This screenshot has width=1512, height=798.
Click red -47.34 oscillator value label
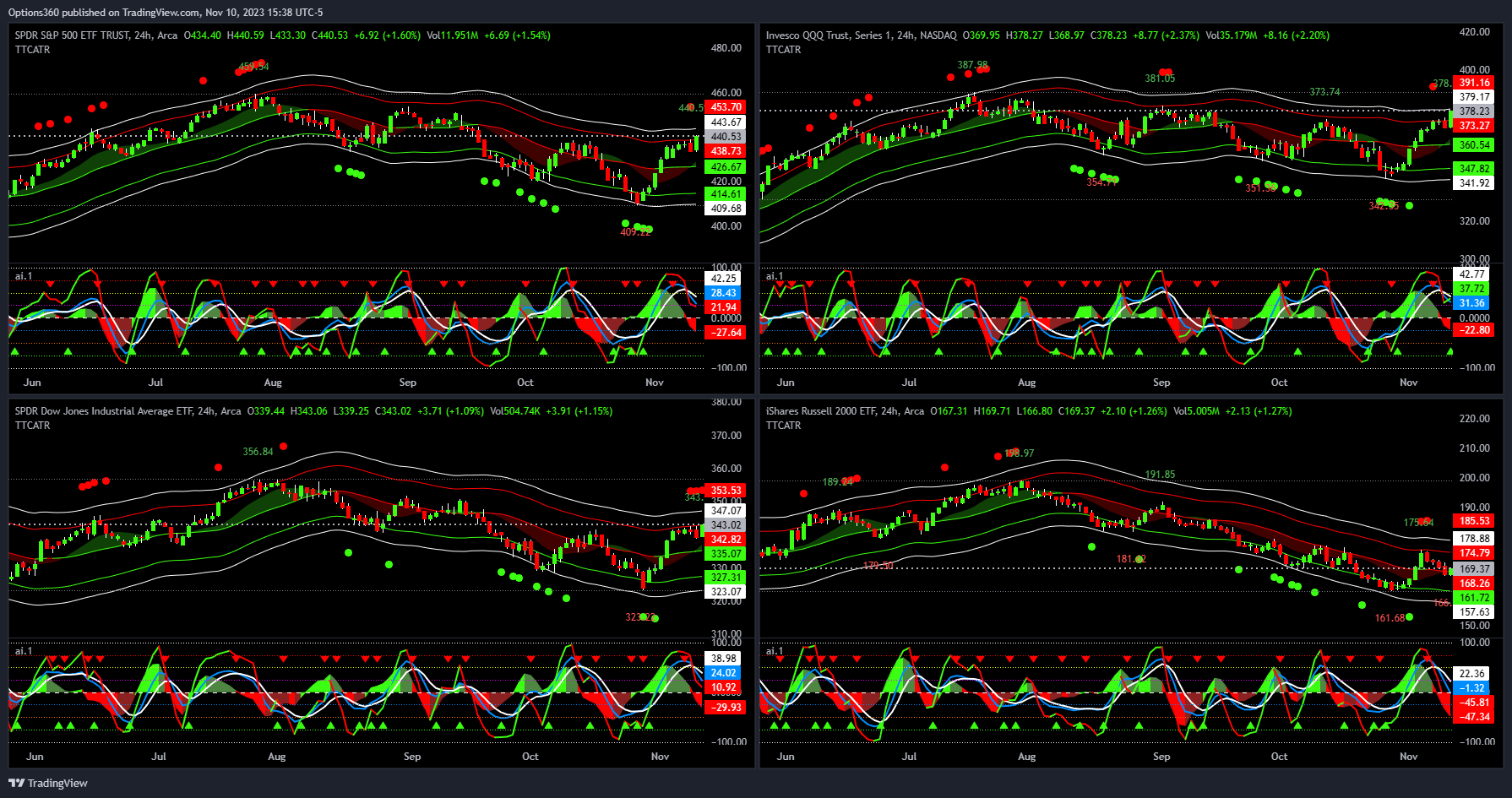click(x=1475, y=717)
